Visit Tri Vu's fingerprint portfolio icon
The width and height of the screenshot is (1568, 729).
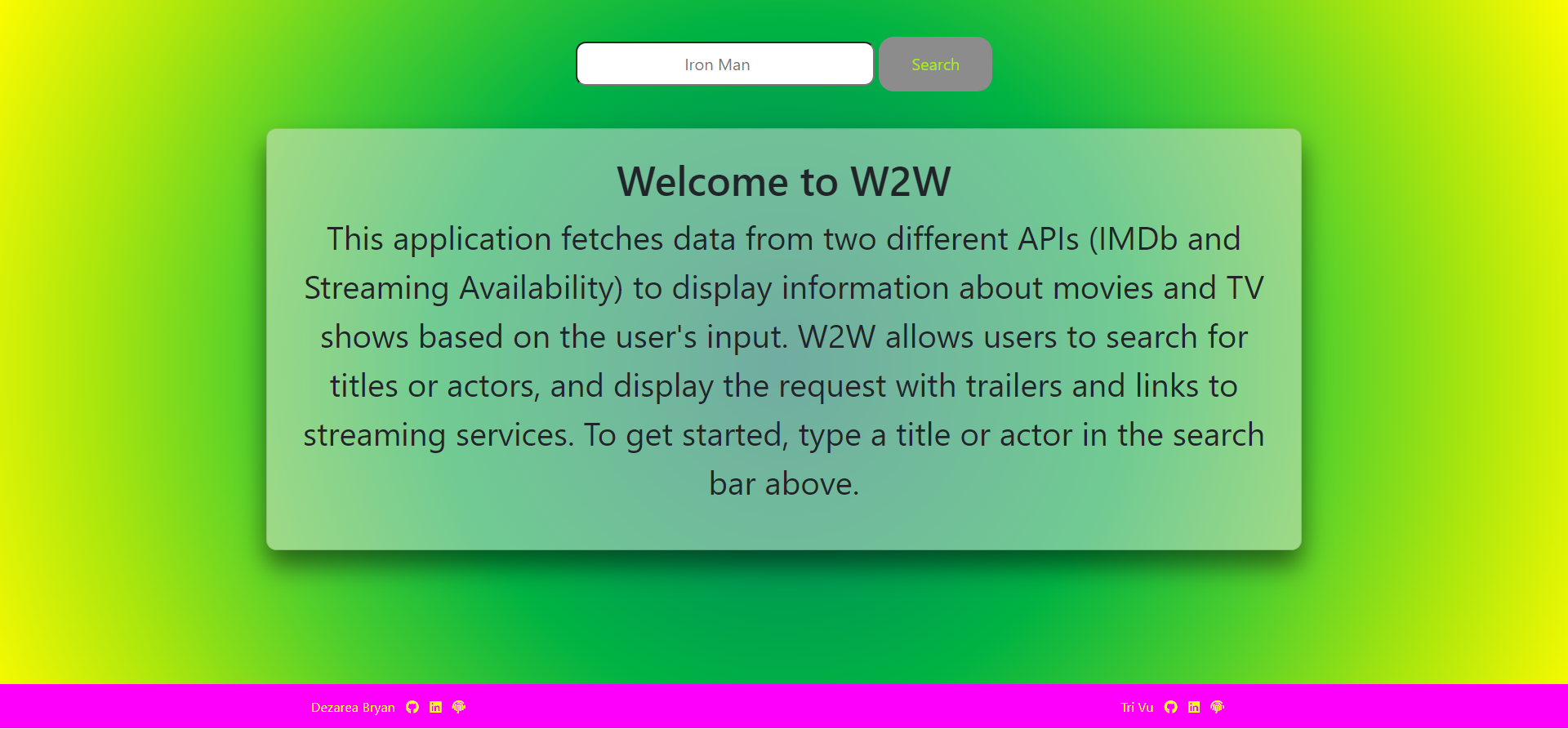pos(1218,707)
